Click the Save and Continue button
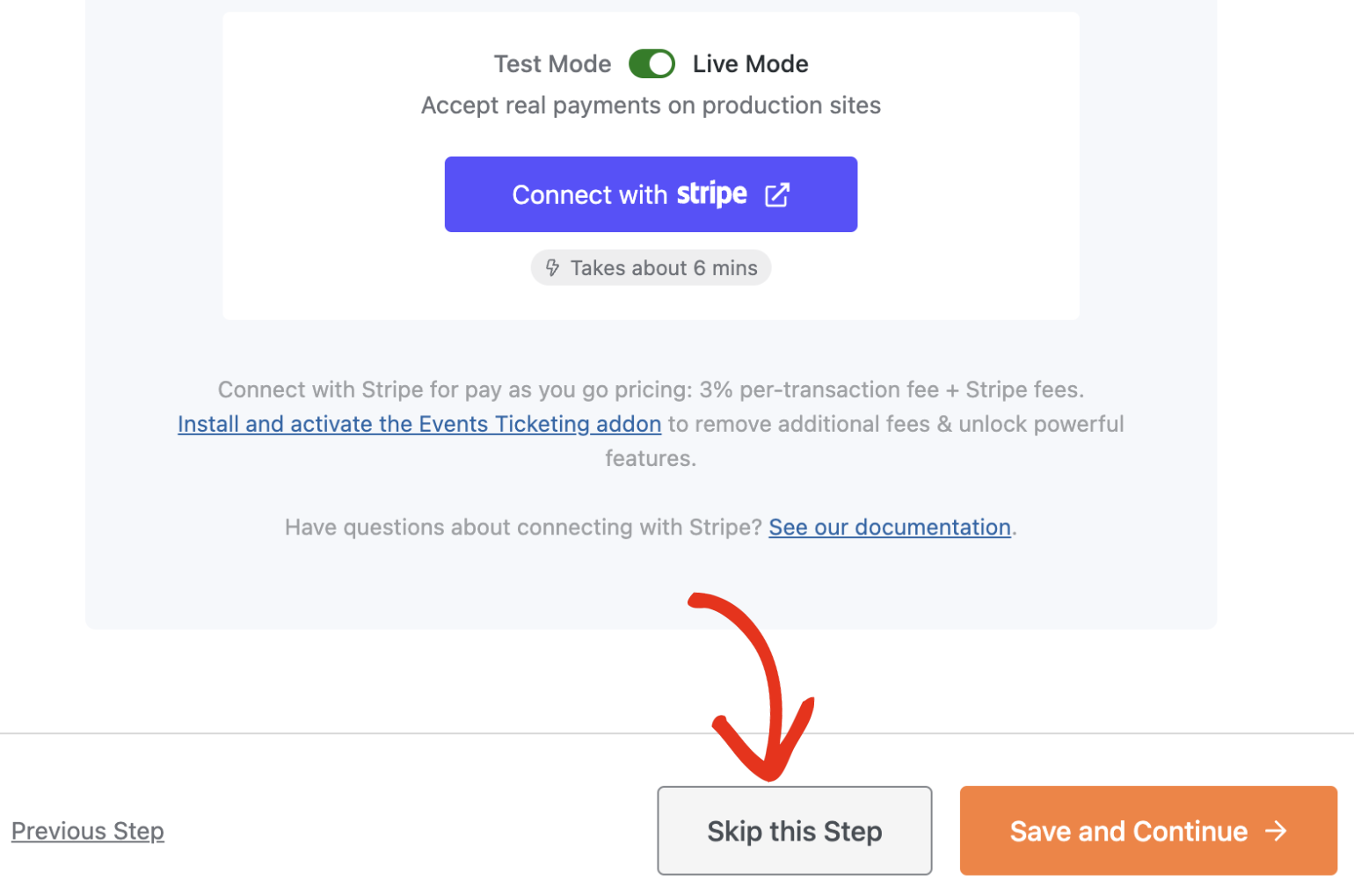 tap(1148, 831)
